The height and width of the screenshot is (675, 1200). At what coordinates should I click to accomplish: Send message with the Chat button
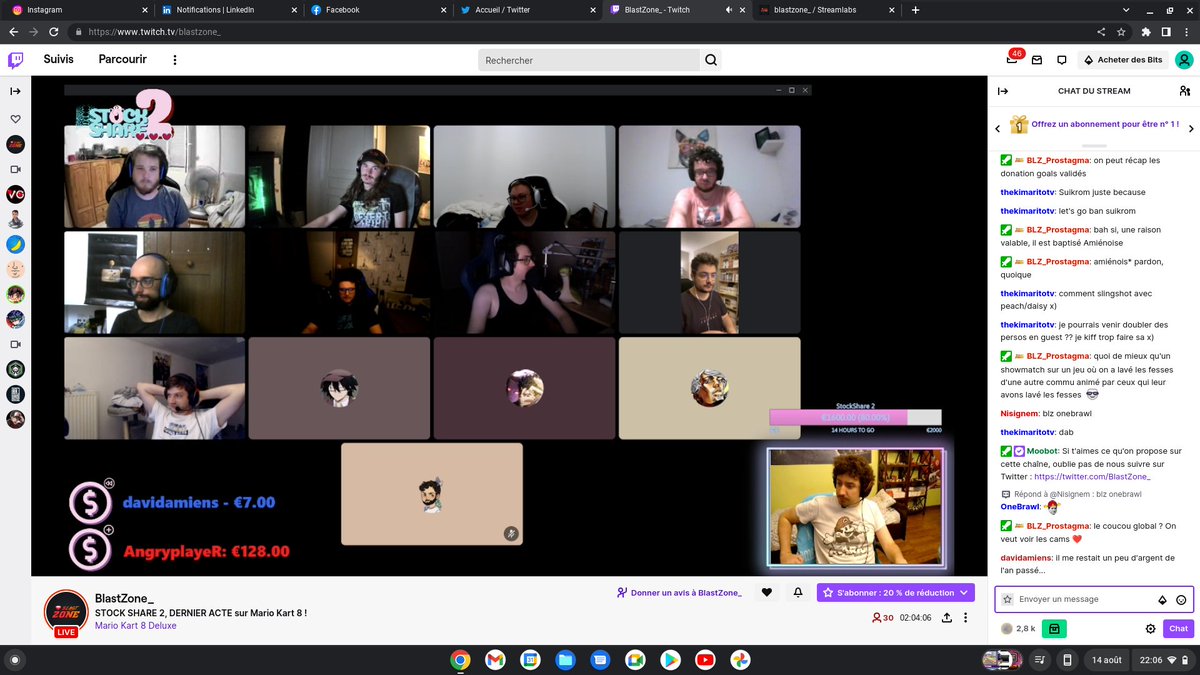(x=1179, y=629)
